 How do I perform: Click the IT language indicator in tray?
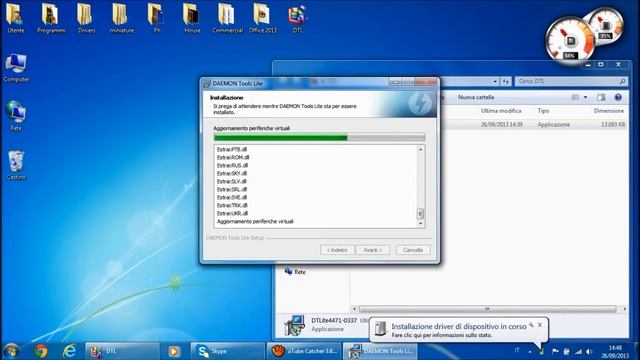[517, 350]
